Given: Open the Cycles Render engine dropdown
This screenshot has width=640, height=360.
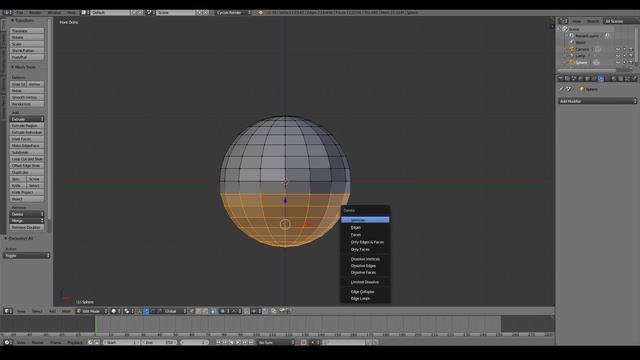Looking at the screenshot, I should [x=233, y=13].
